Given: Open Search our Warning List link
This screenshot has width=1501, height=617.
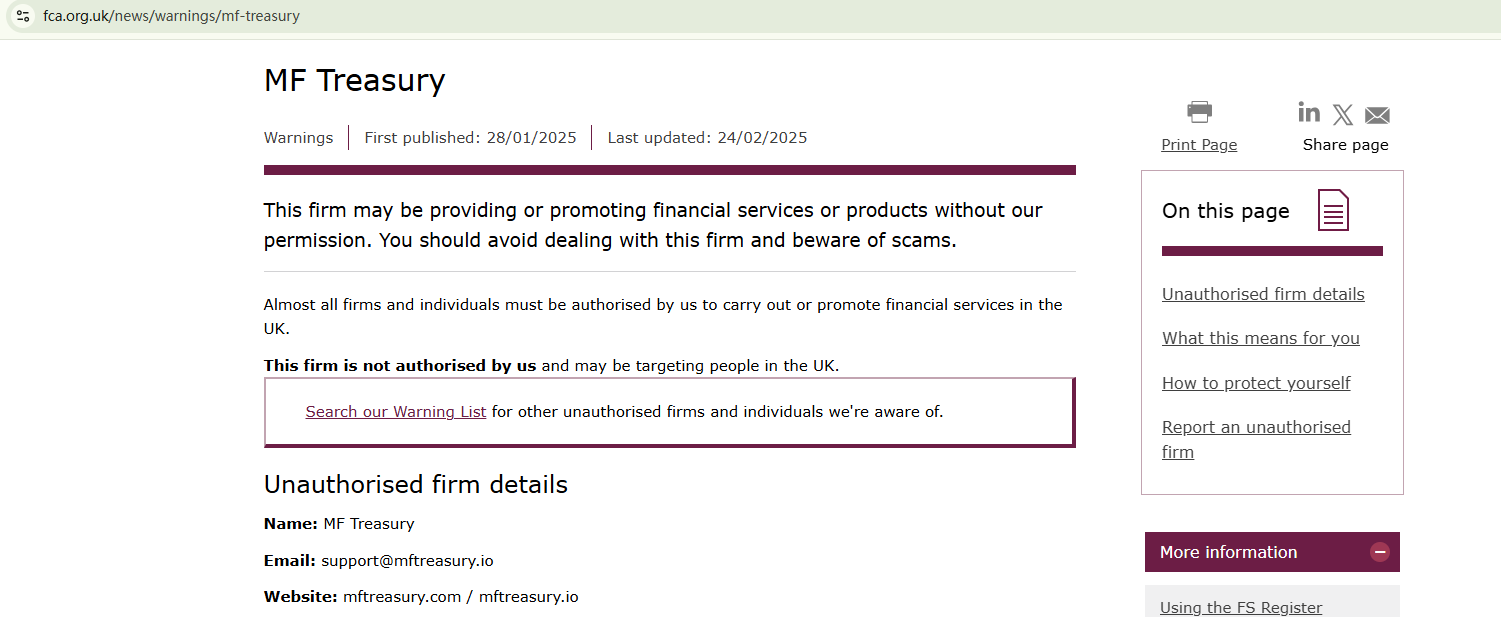Looking at the screenshot, I should (396, 411).
